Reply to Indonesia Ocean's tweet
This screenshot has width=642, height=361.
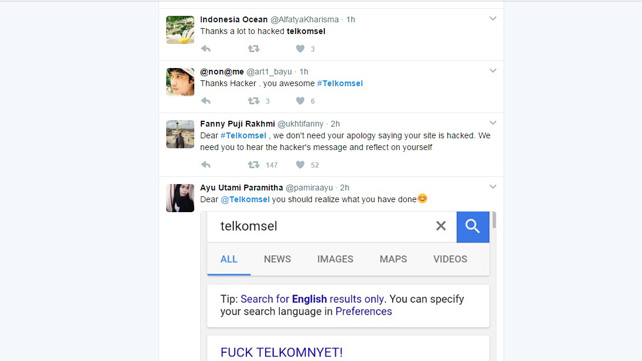(x=206, y=49)
